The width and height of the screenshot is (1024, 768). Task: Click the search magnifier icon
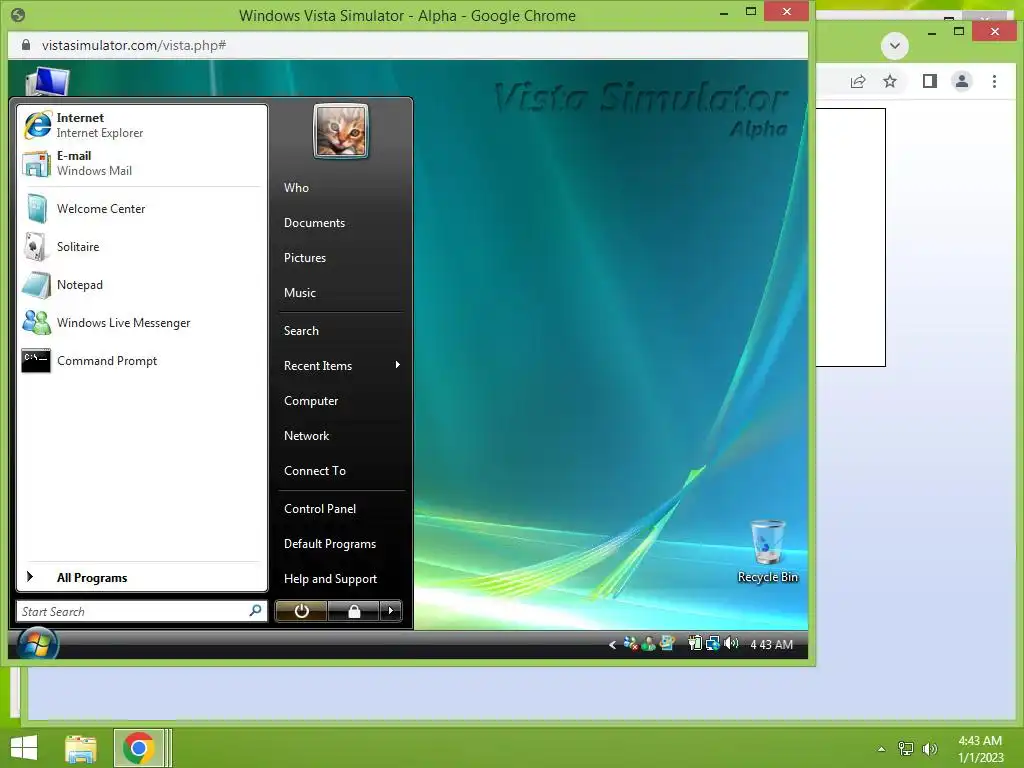tap(255, 611)
